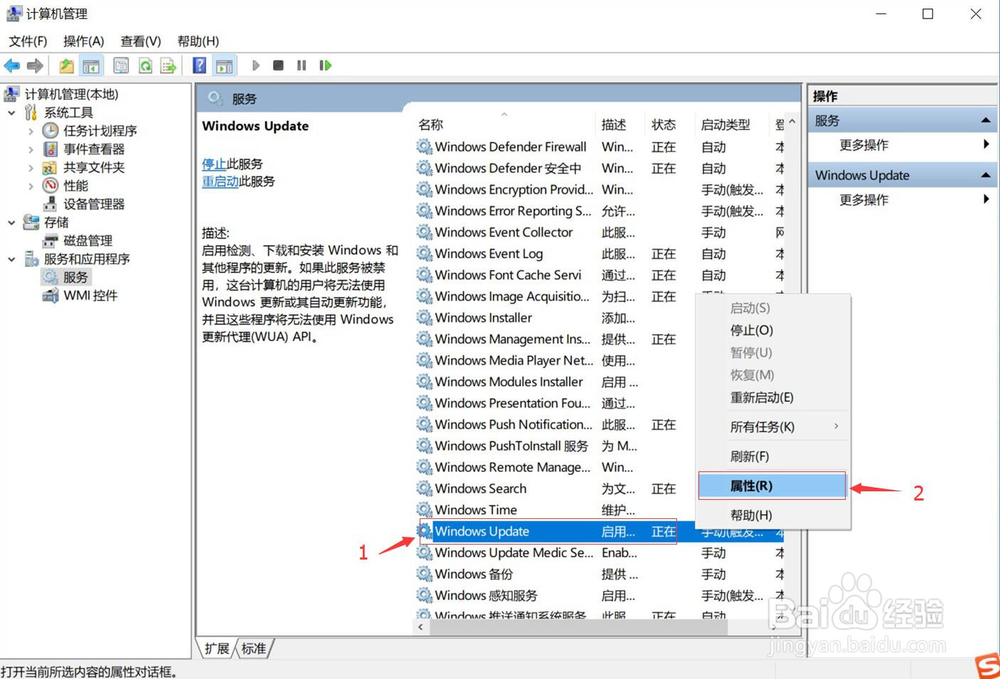Screen dimensions: 1000x679
Task: Choose 重新启动(E) in context menu
Action: point(774,397)
